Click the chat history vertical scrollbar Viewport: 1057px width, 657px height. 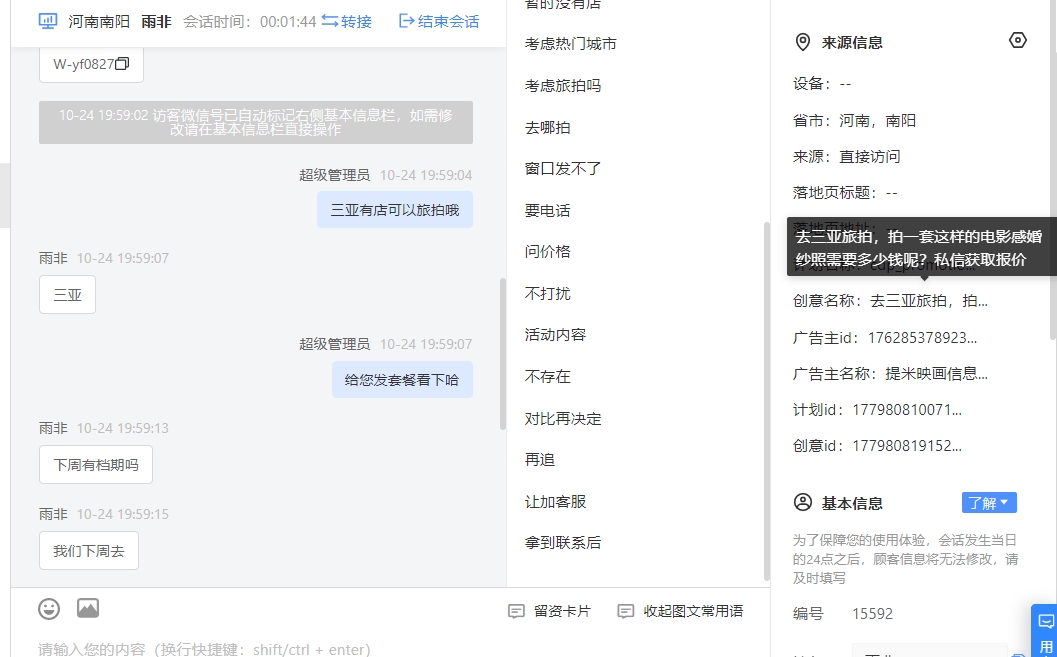click(x=503, y=354)
